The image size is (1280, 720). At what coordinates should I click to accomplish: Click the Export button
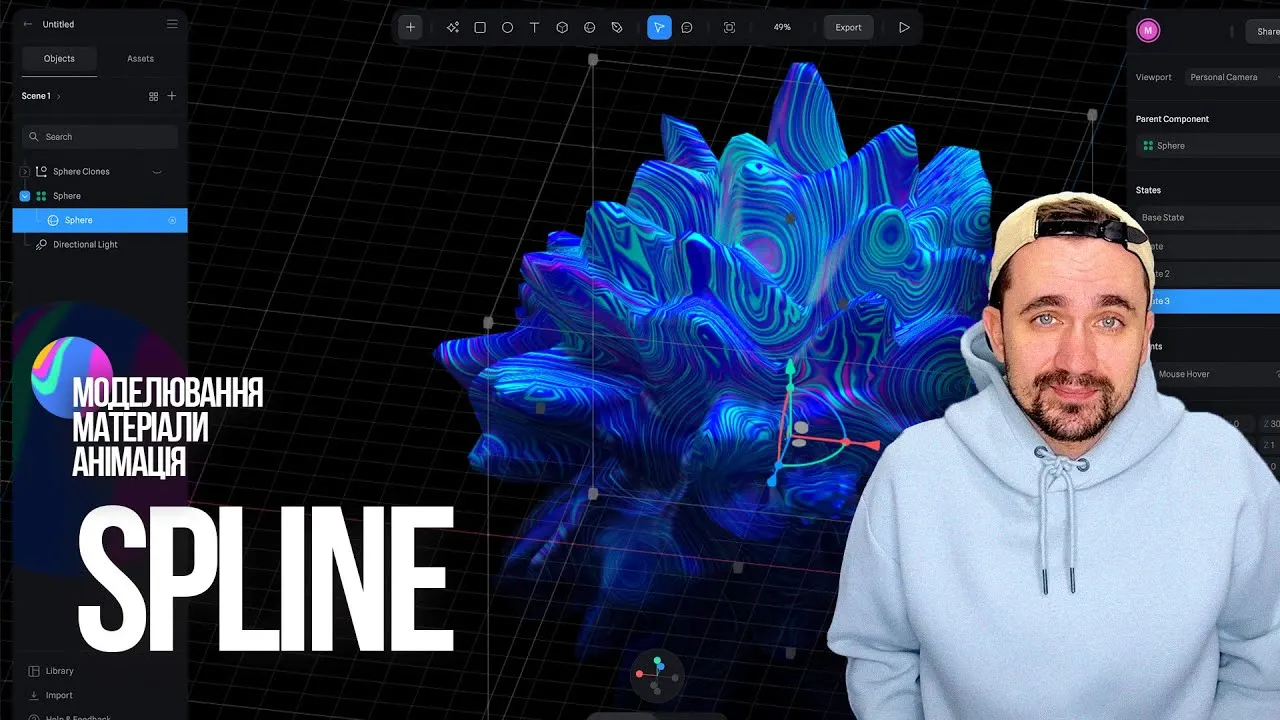pos(848,28)
